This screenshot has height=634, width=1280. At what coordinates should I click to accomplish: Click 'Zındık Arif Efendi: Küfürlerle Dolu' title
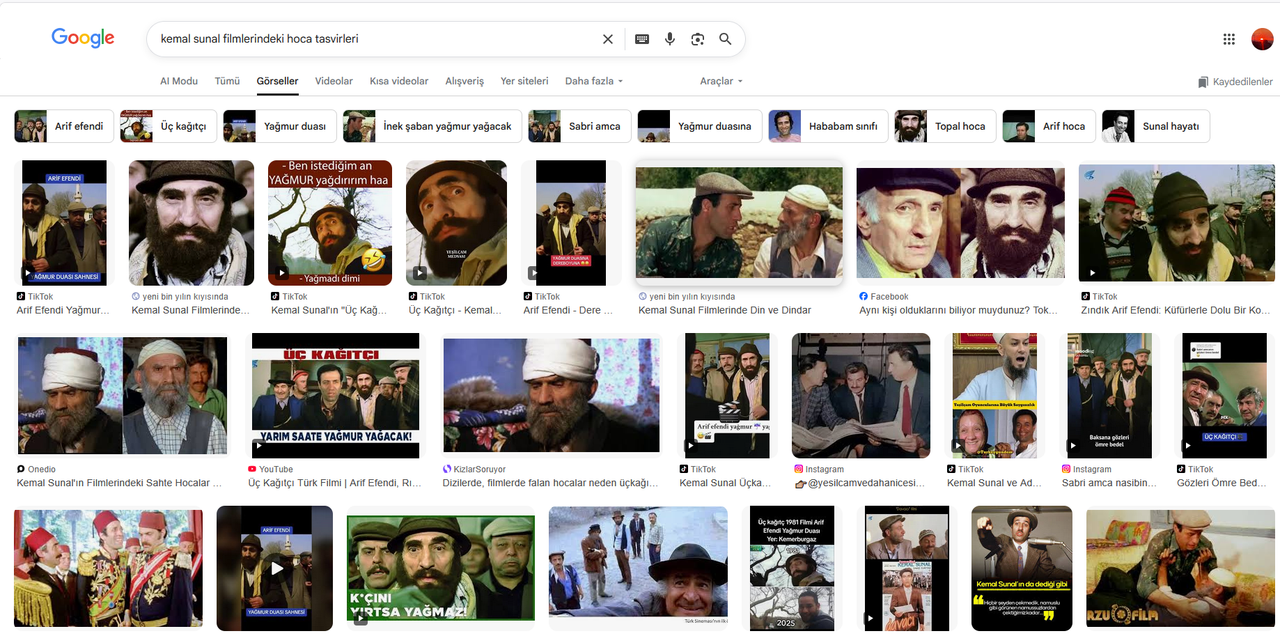1176,310
